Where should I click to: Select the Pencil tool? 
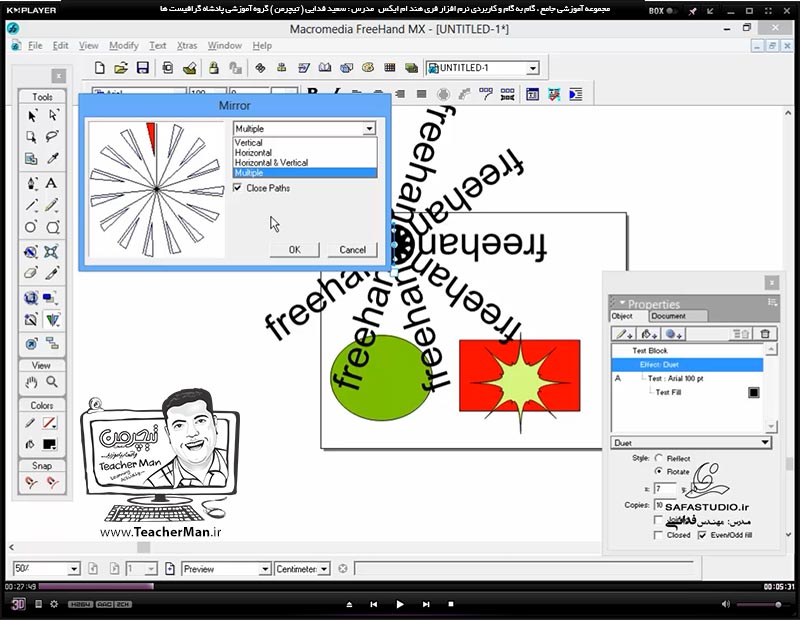coord(52,205)
